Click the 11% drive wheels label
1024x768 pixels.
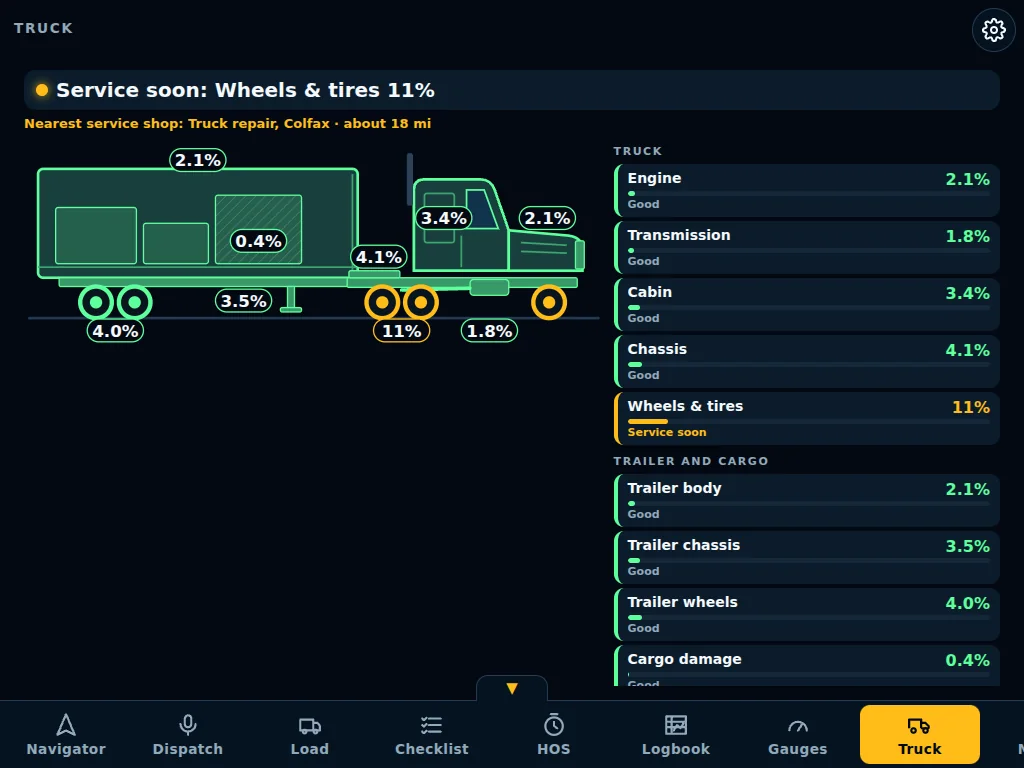pyautogui.click(x=401, y=331)
